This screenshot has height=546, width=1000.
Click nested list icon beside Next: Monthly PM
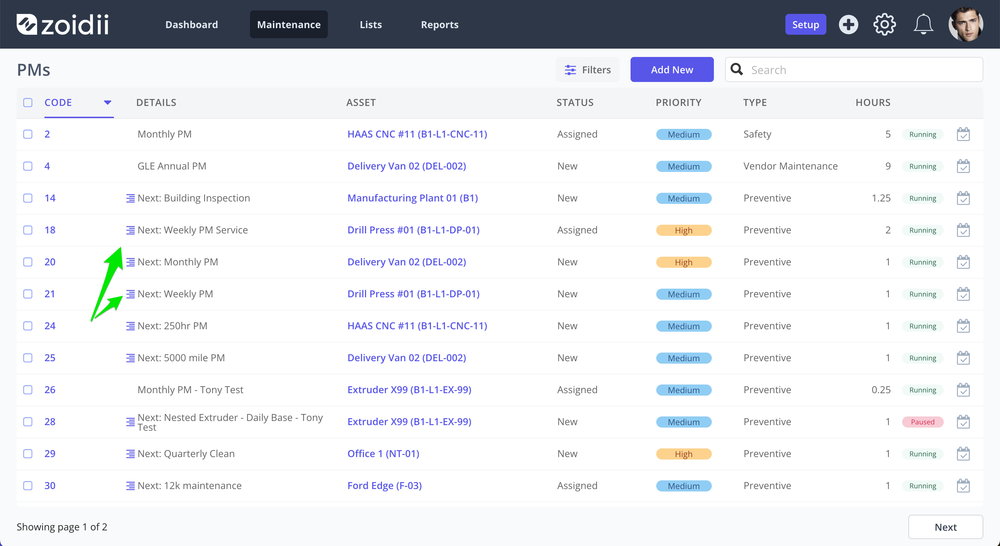coord(130,262)
